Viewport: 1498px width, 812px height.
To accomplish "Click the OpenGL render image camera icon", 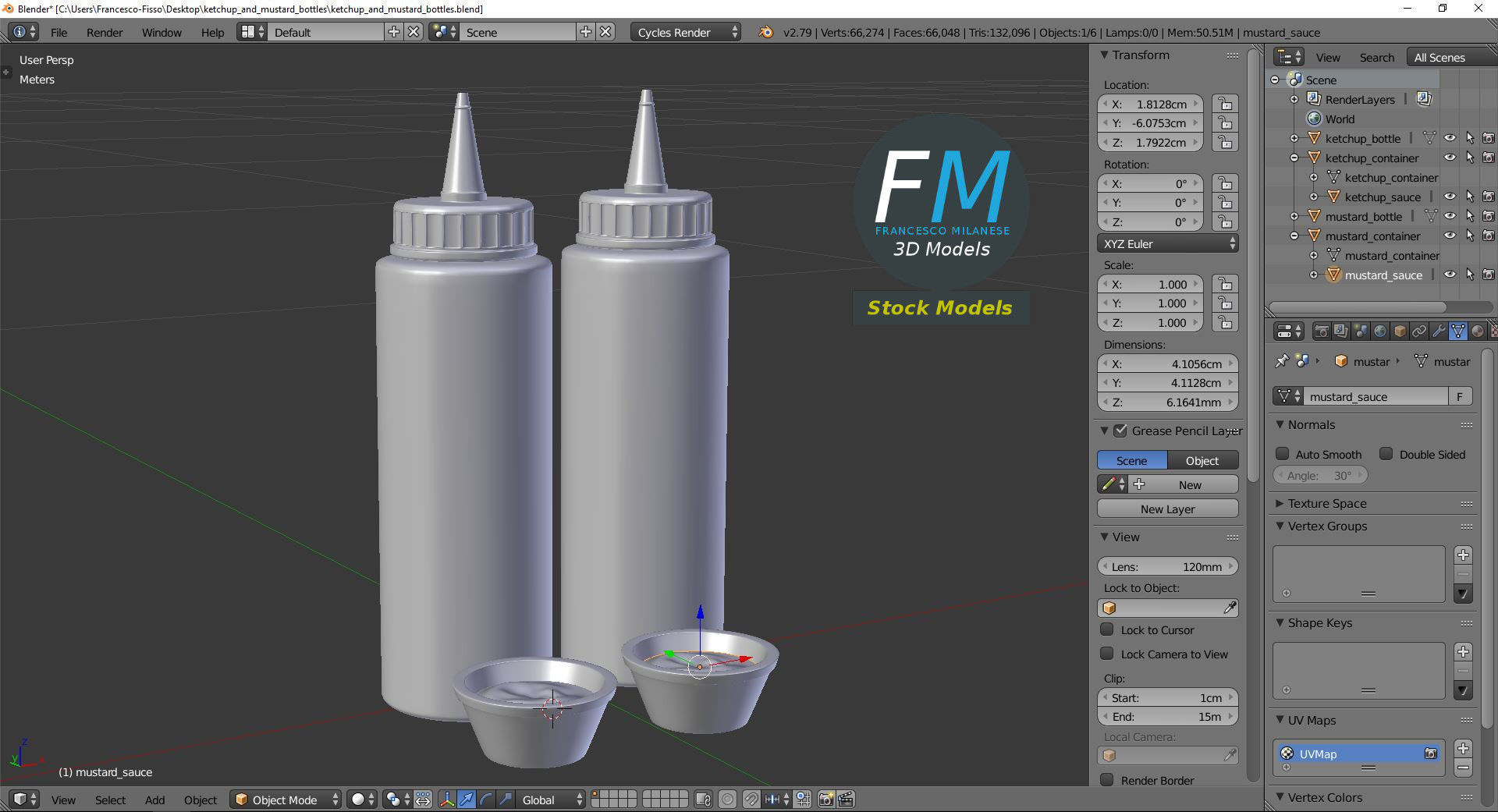I will click(x=825, y=800).
